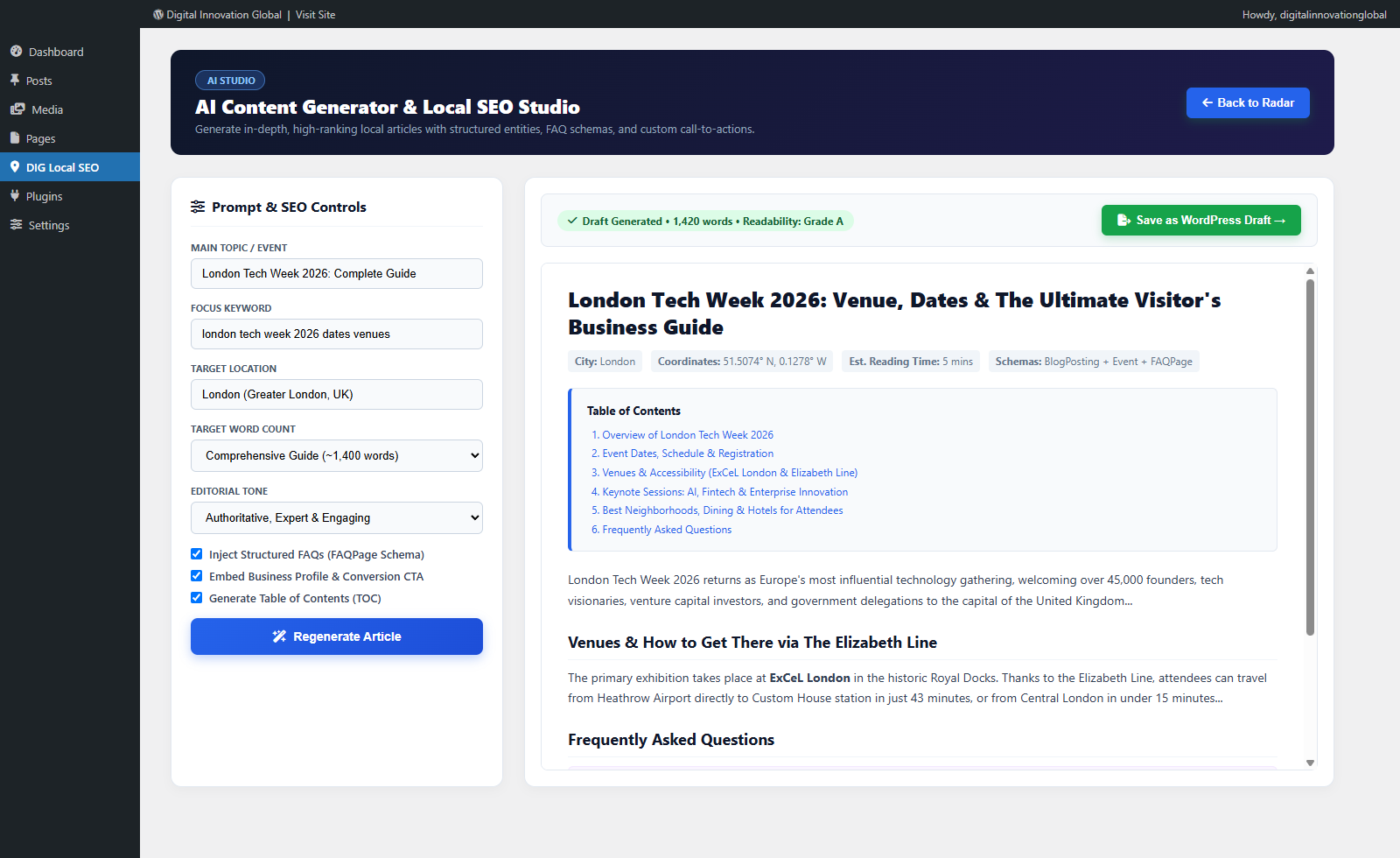This screenshot has height=858, width=1400.
Task: Go to Venues & Accessibility TOC entry
Action: [x=730, y=473]
